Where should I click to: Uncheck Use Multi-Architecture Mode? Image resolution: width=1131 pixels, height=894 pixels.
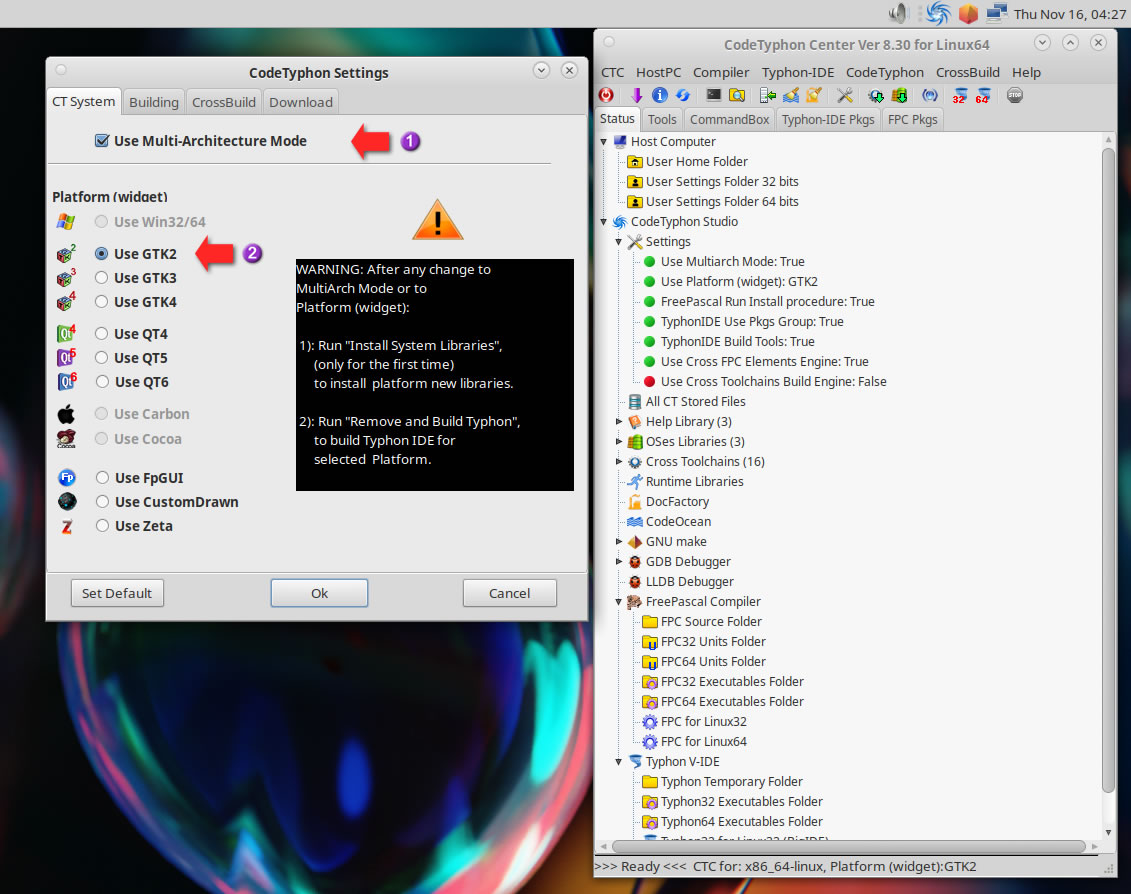tap(102, 141)
